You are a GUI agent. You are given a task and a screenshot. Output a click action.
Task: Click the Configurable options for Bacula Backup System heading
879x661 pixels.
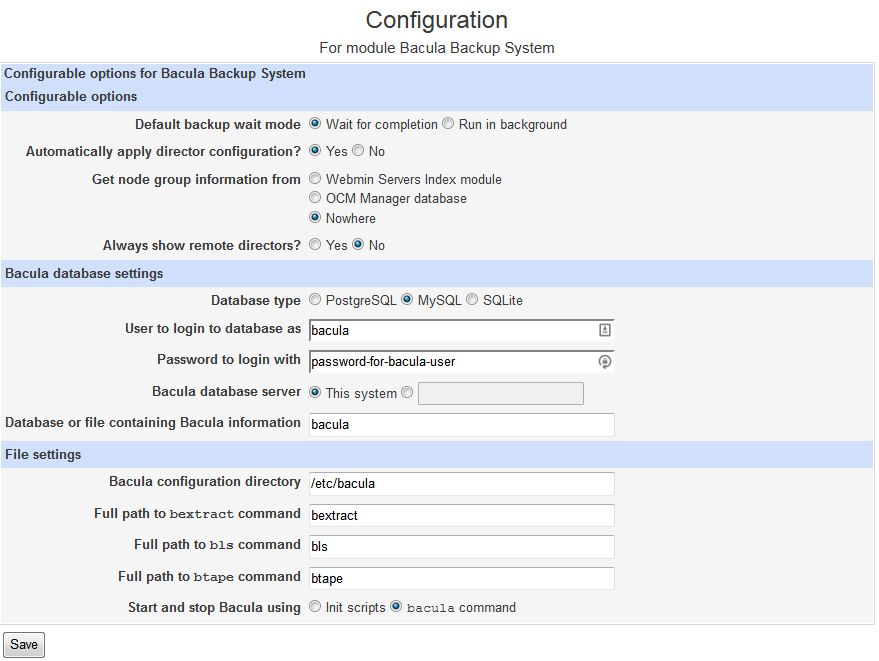click(155, 73)
